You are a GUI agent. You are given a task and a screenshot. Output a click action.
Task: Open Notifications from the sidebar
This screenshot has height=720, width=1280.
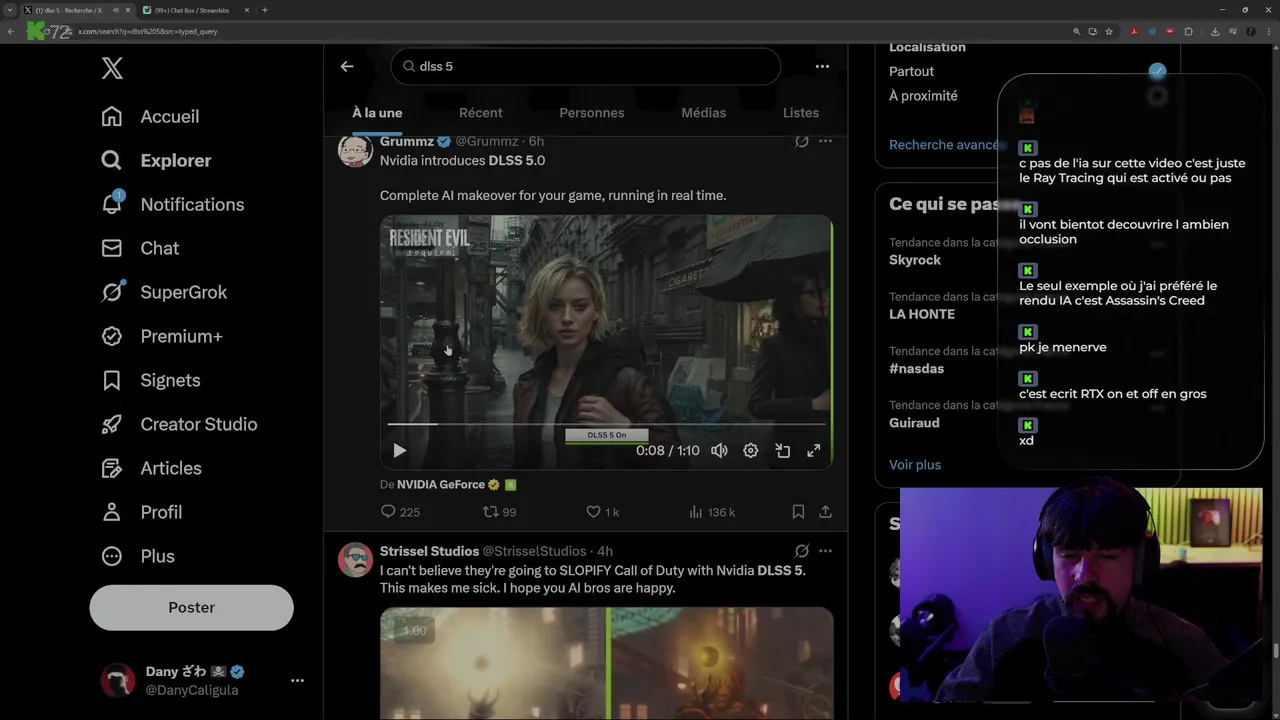point(172,204)
